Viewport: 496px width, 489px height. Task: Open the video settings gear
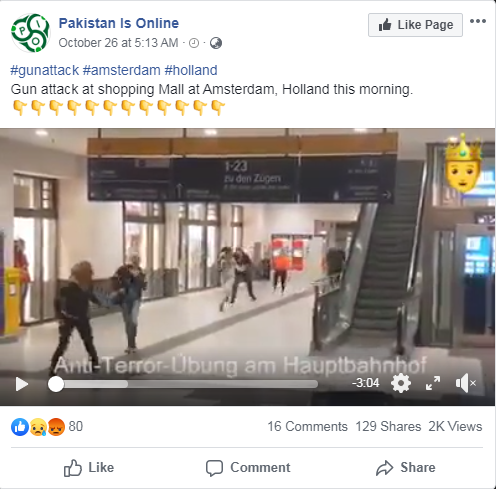point(401,383)
